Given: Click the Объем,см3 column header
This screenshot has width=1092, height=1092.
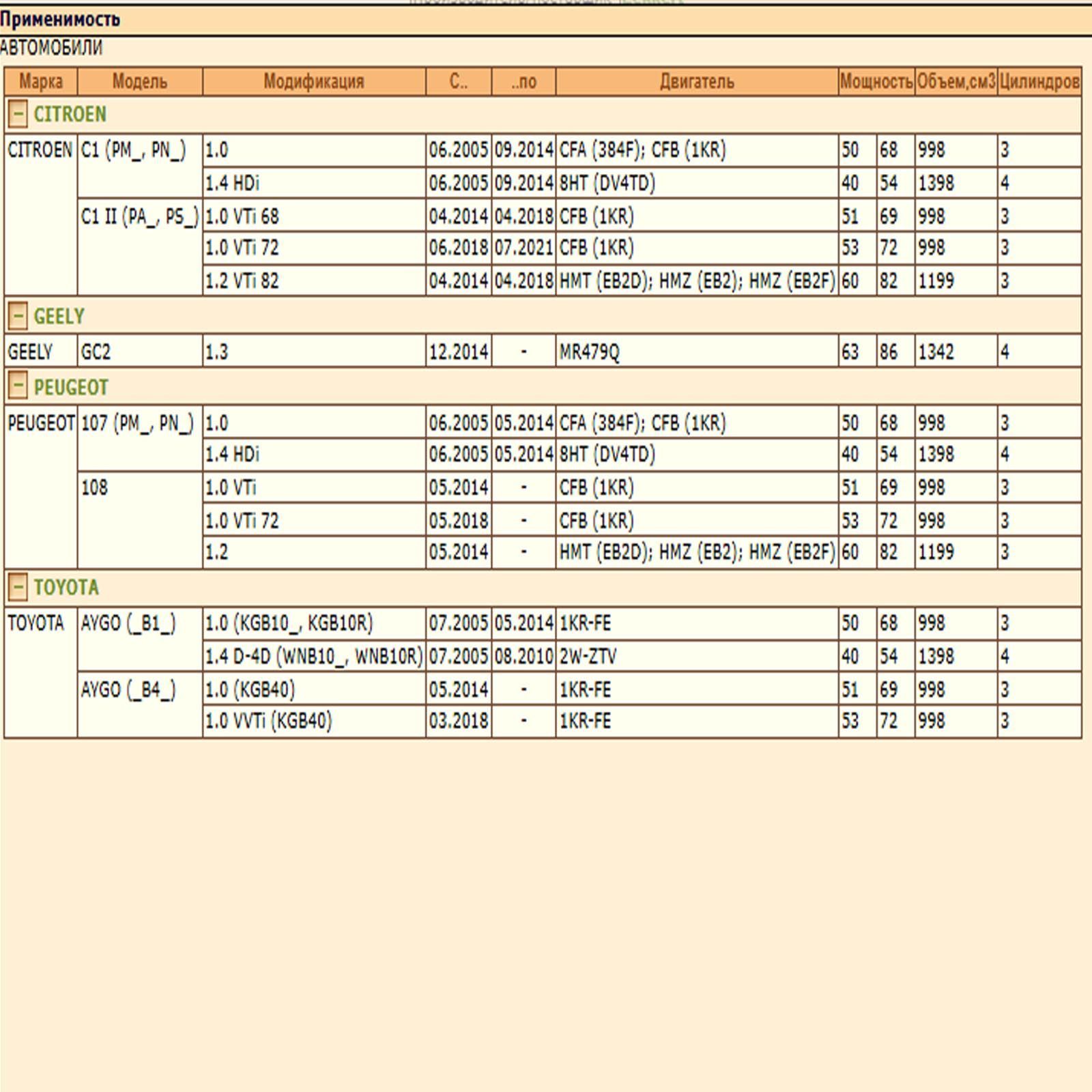Looking at the screenshot, I should (956, 82).
